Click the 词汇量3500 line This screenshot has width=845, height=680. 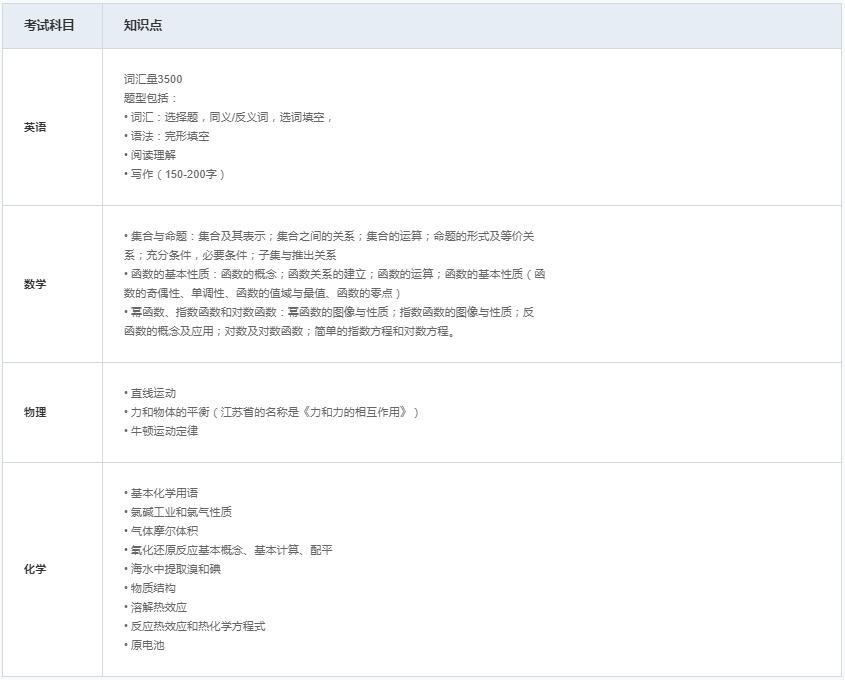153,79
